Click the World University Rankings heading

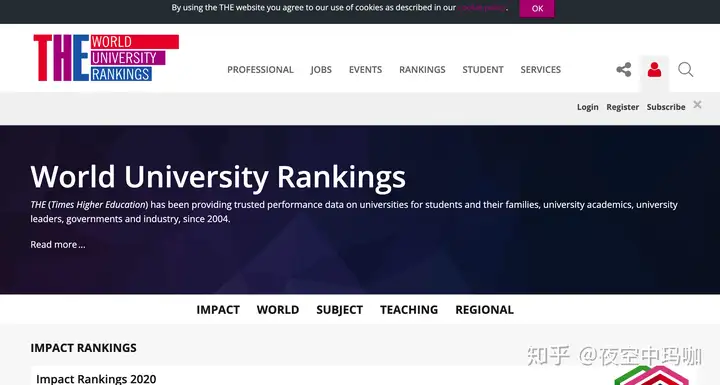(x=218, y=177)
